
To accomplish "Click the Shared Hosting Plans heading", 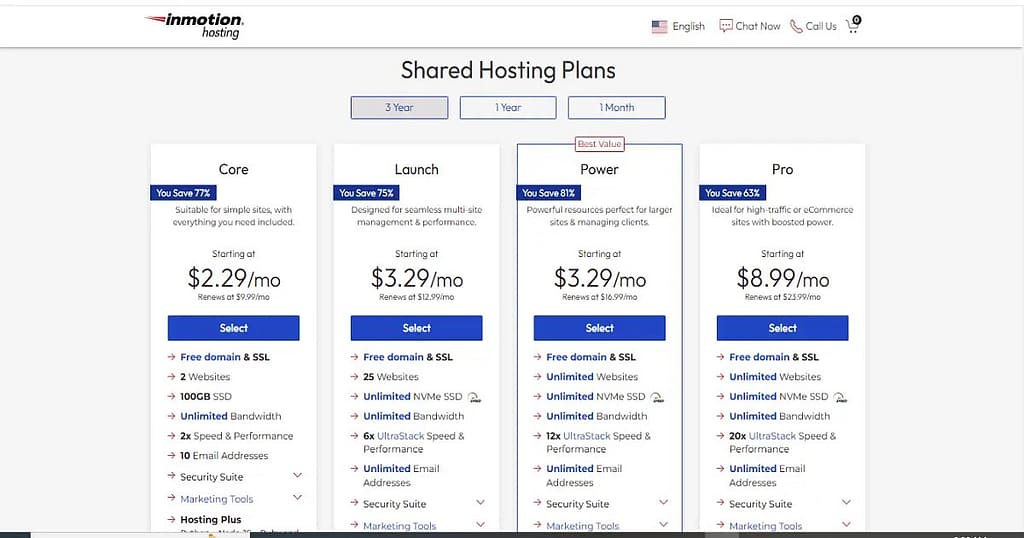I will click(x=508, y=70).
